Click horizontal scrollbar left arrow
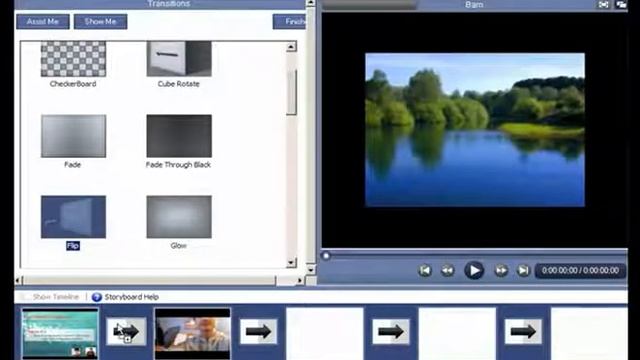Image resolution: width=640 pixels, height=360 pixels. tap(18, 280)
